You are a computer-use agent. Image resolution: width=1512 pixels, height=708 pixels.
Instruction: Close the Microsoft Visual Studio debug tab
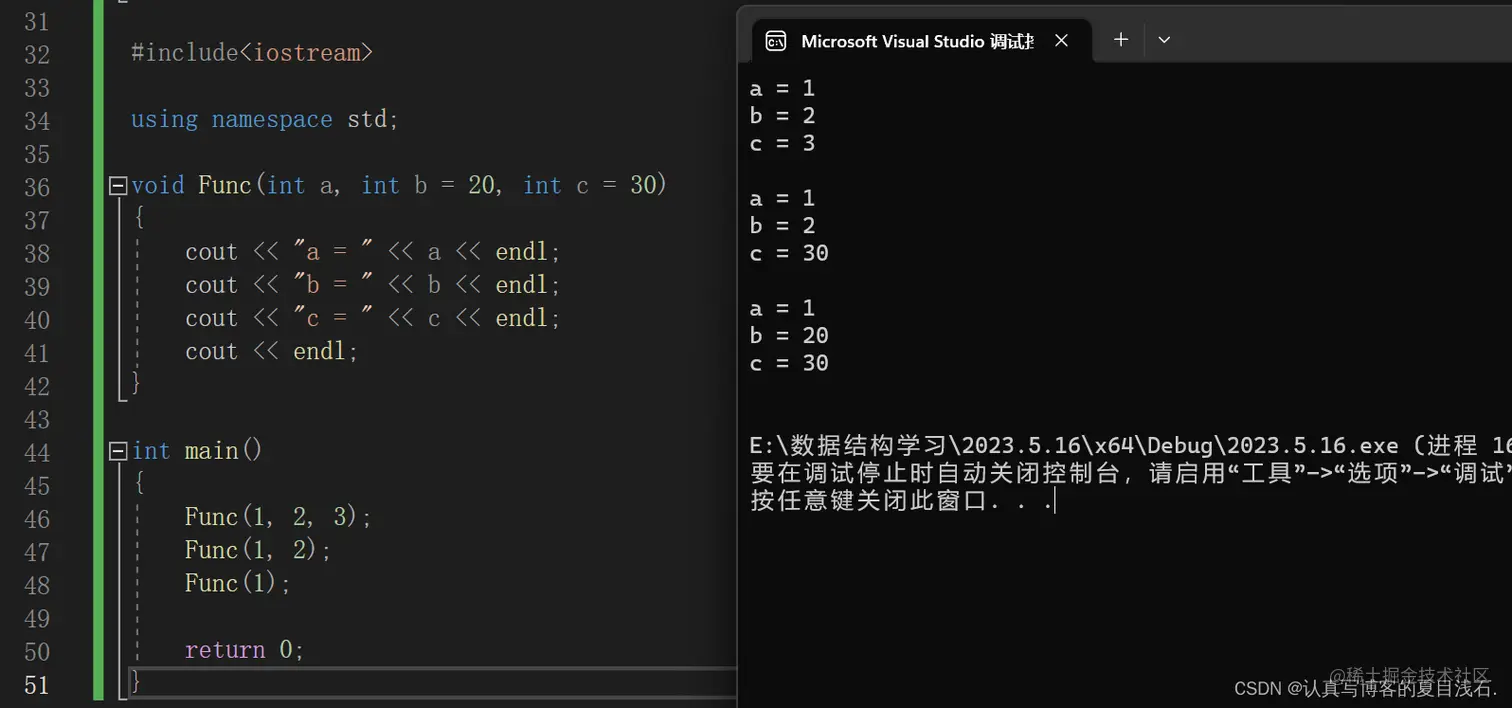tap(1062, 41)
